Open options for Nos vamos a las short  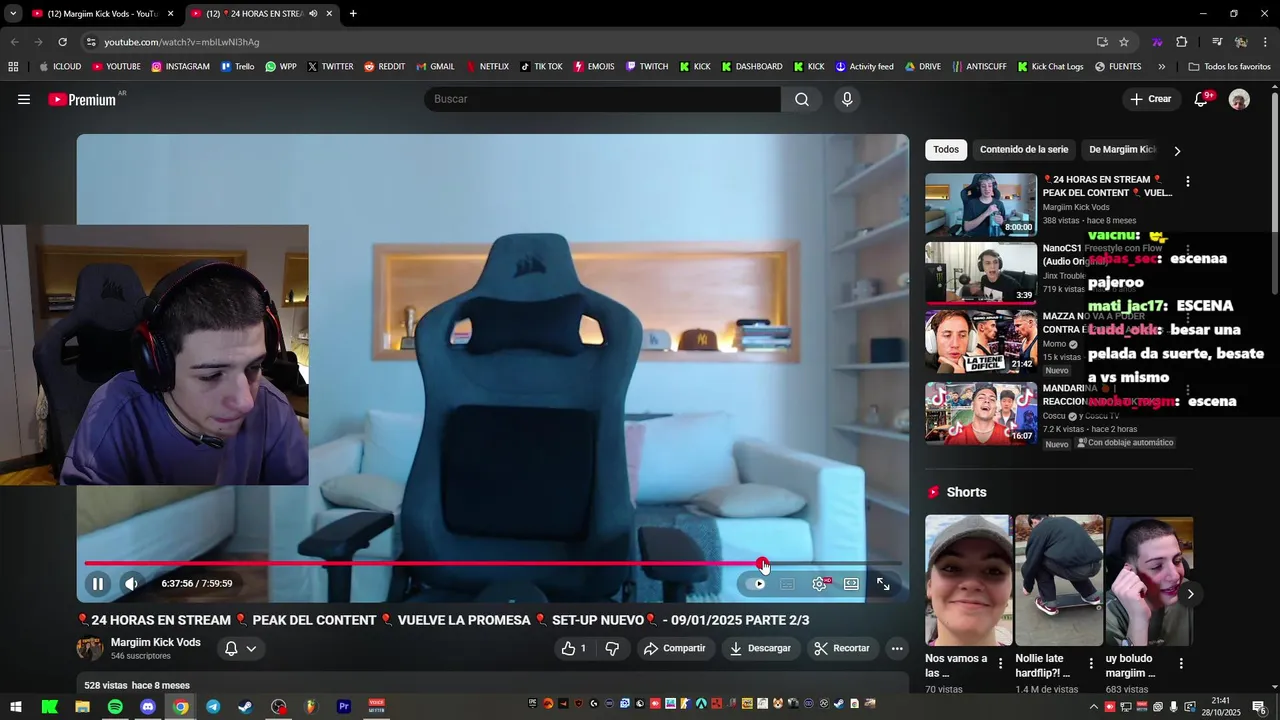pos(1001,664)
